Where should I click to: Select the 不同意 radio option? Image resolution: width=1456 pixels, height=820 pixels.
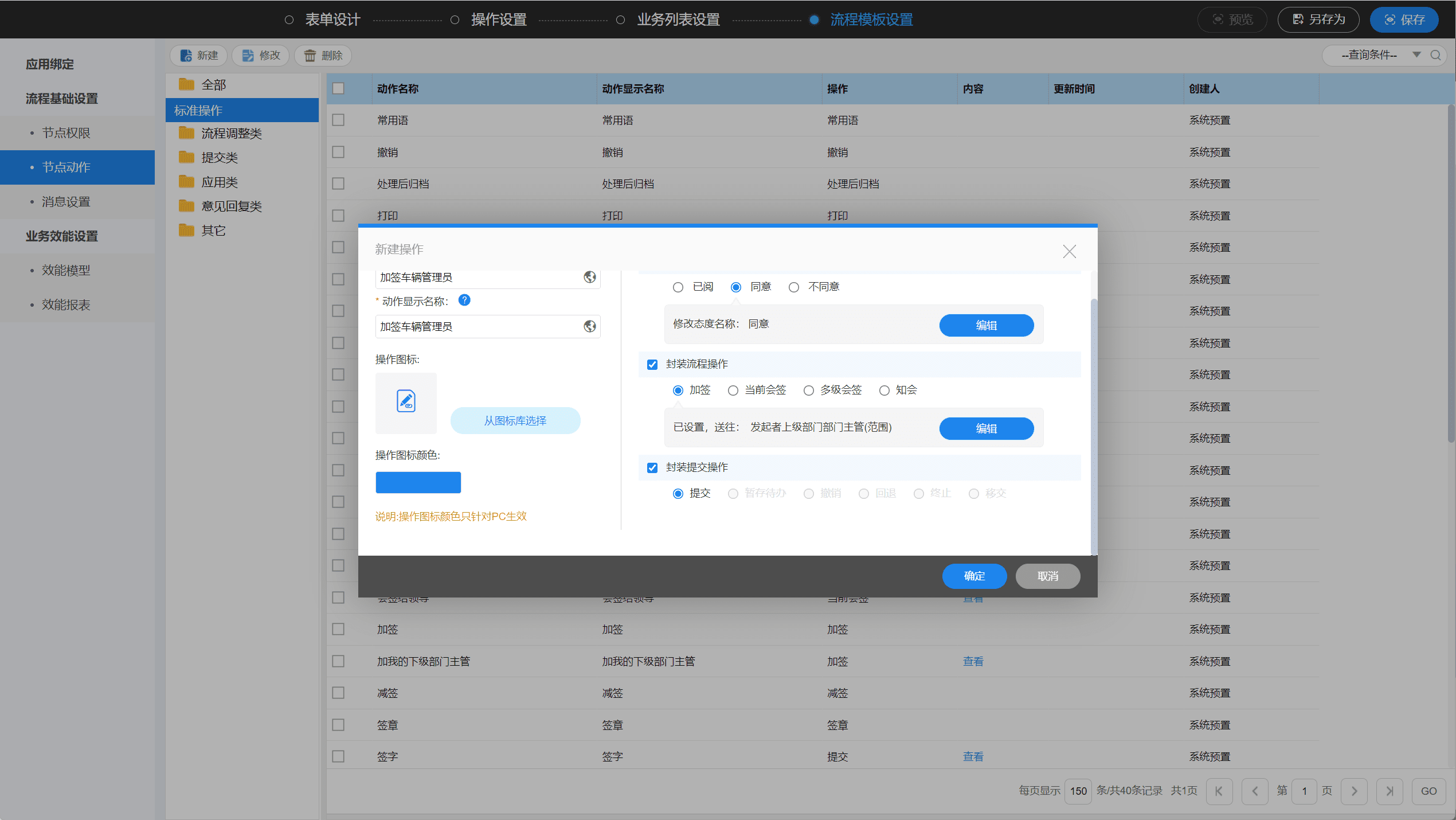click(x=794, y=287)
